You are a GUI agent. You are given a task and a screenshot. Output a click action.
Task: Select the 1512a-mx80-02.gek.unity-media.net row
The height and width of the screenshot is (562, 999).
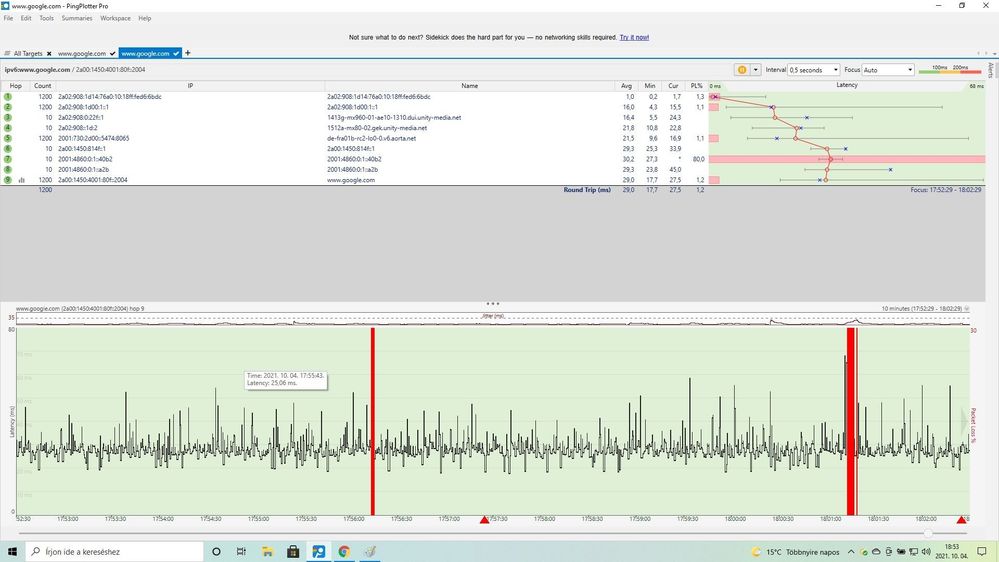[x=356, y=127]
